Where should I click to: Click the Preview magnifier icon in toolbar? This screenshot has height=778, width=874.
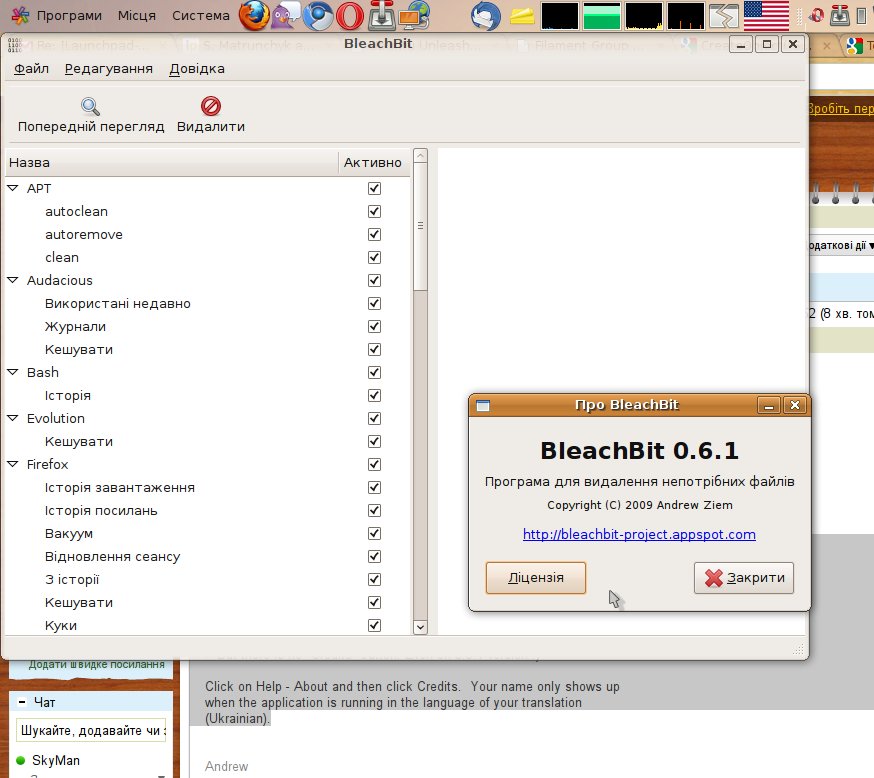[90, 106]
